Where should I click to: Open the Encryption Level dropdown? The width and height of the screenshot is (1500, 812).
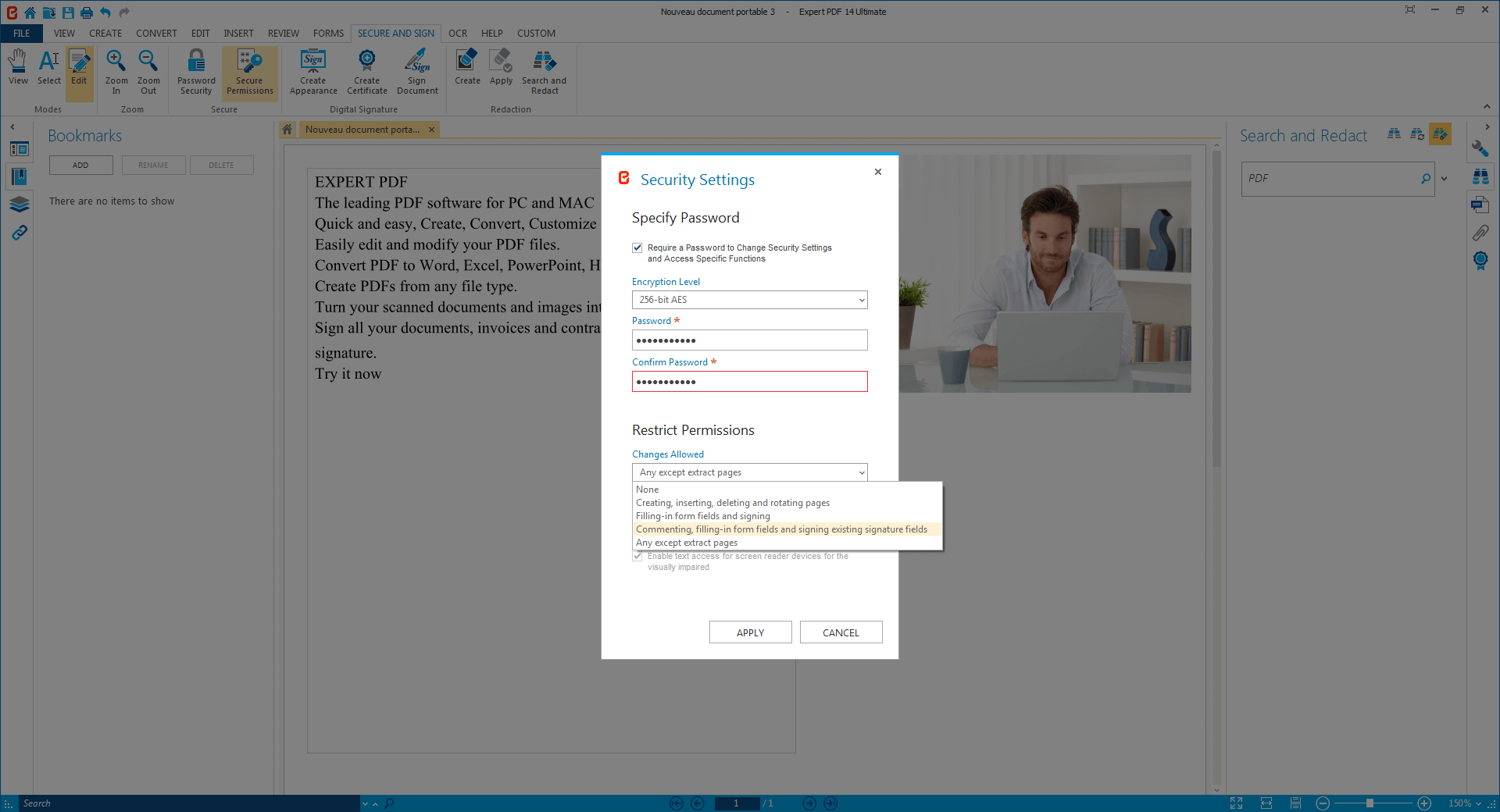point(749,300)
